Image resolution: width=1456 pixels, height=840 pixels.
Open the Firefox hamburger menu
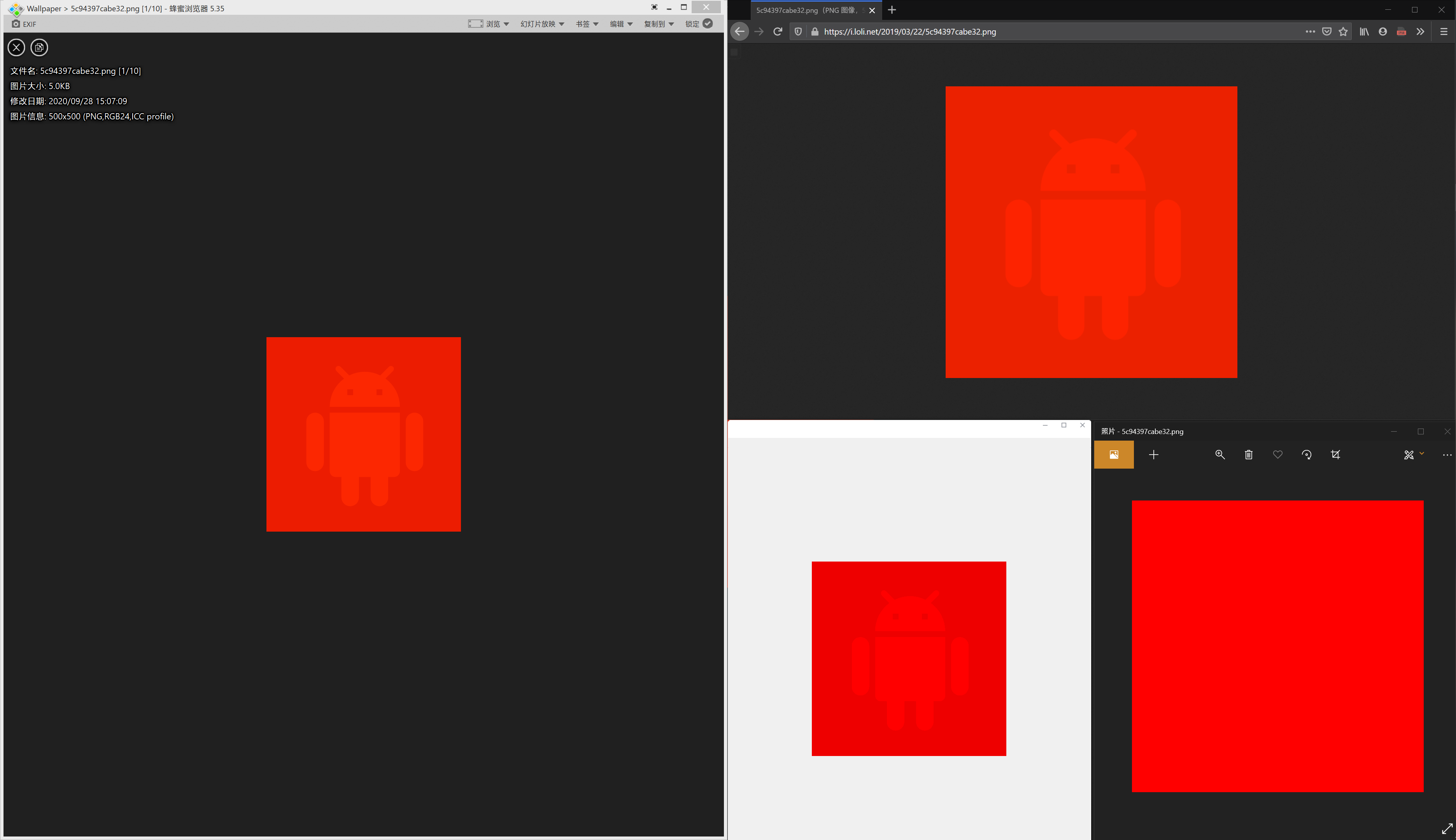coord(1444,32)
